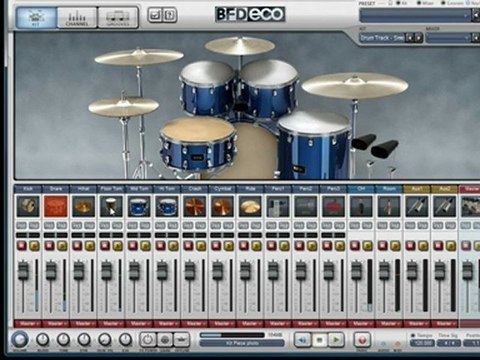Switch to the Channel page tab

[x=77, y=17]
